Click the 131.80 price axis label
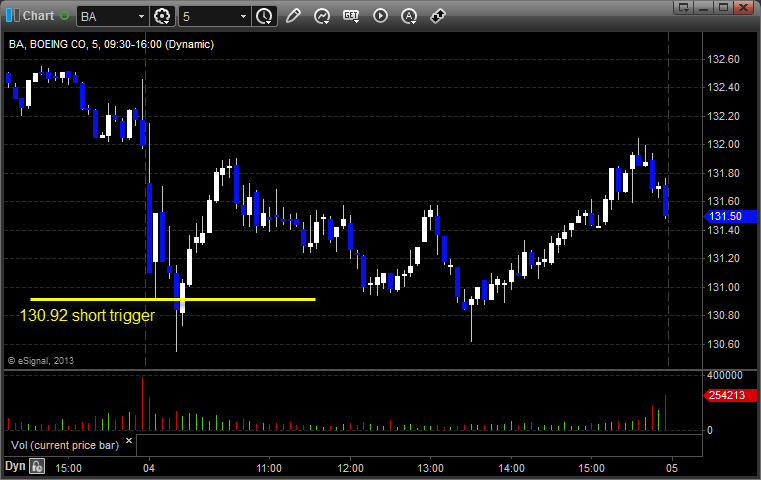 point(723,173)
